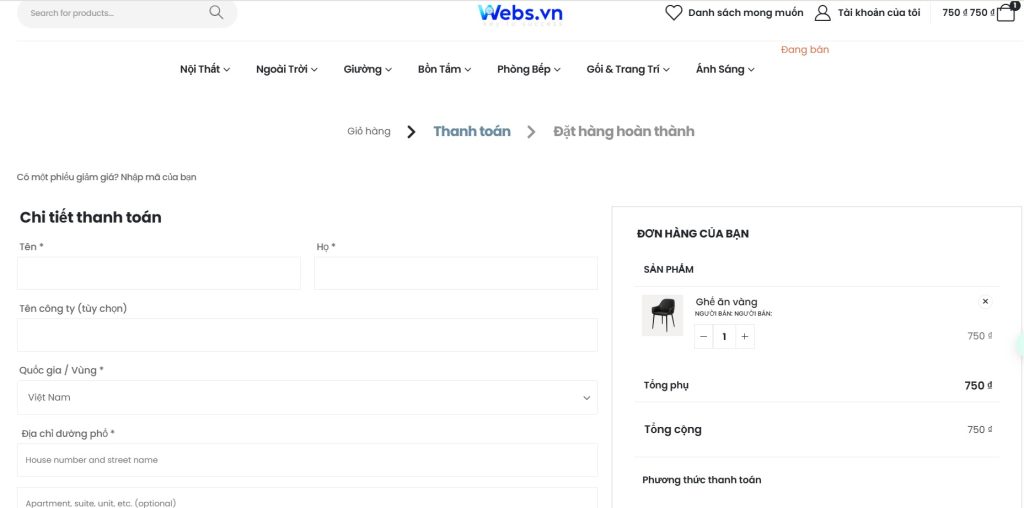
Task: Focus the Tên first name field
Action: (x=159, y=273)
